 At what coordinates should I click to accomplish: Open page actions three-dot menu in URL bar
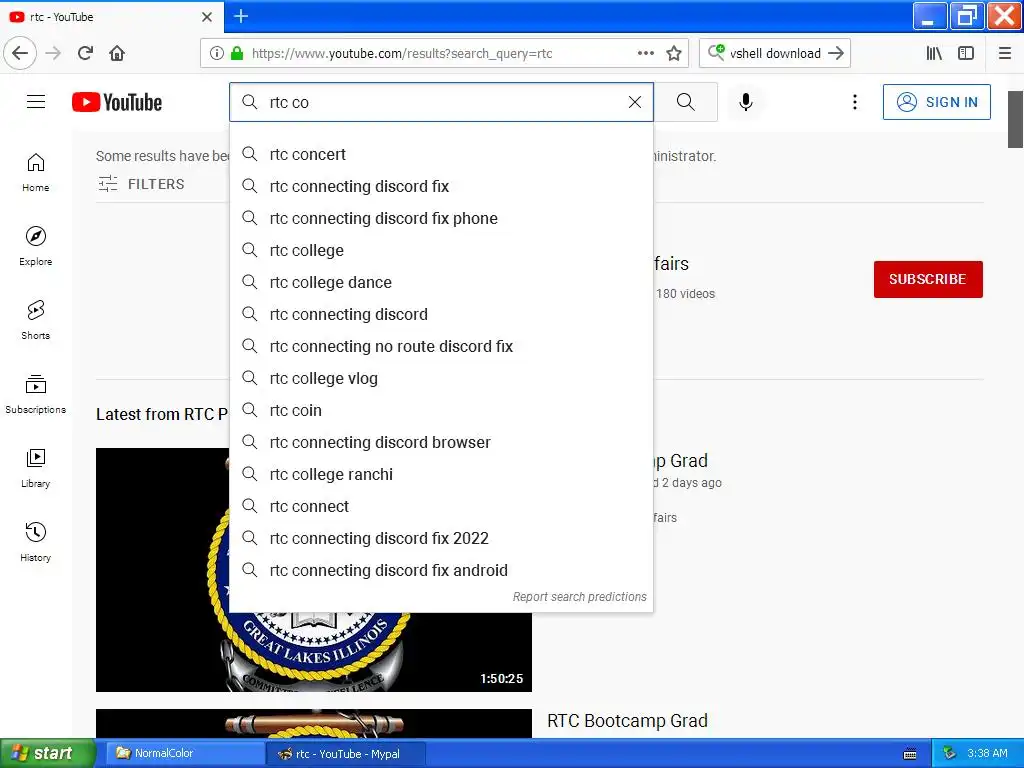click(646, 53)
